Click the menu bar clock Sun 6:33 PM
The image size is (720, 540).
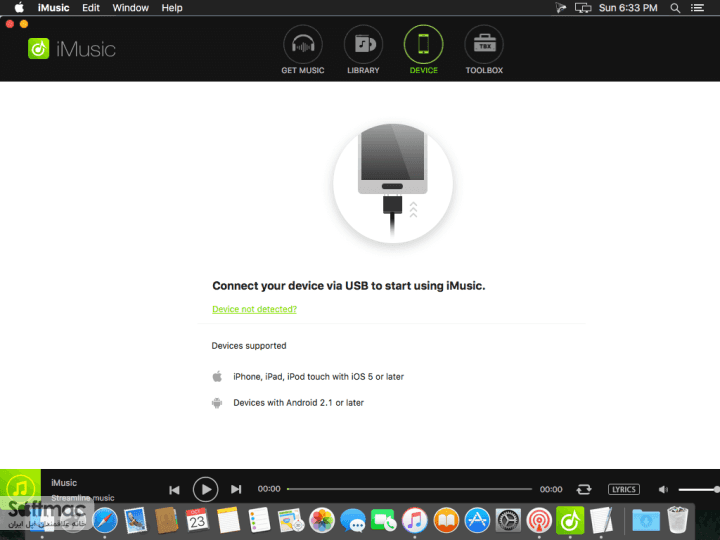click(628, 8)
